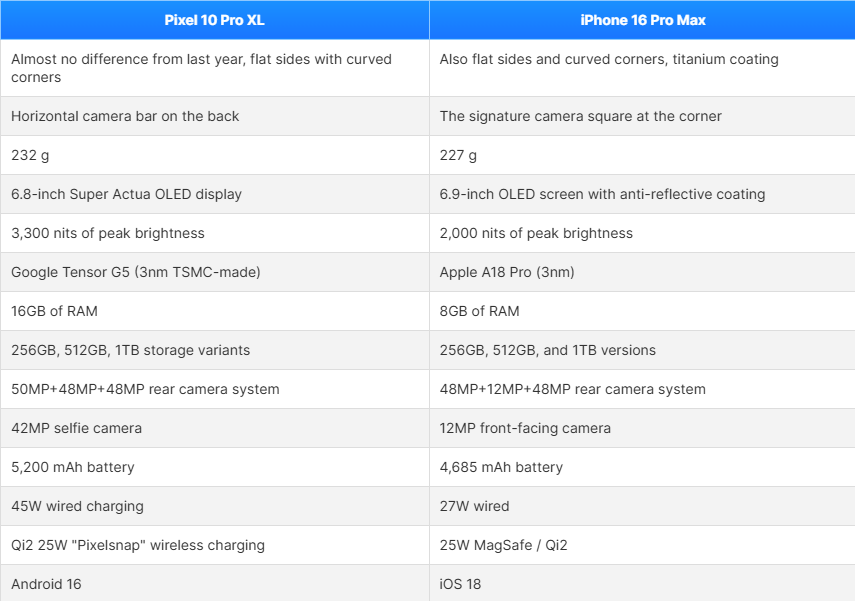
Task: Click the iPhone 16 Pro Max column header
Action: [x=642, y=20]
